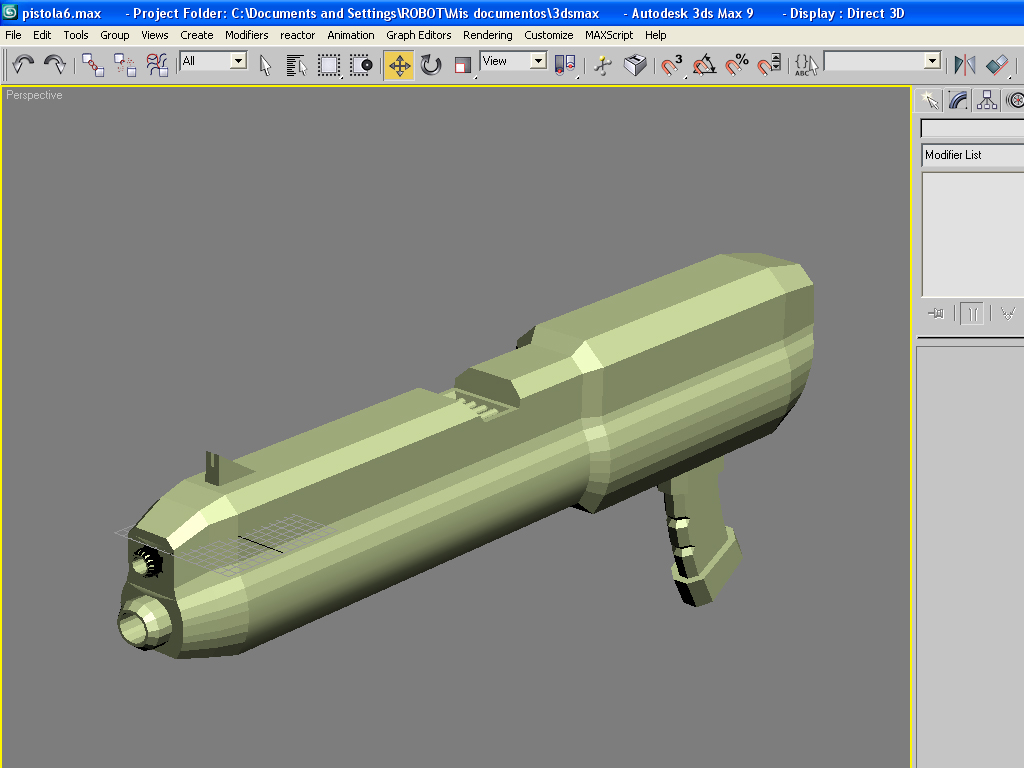The height and width of the screenshot is (768, 1024).
Task: Click the Align tool icon
Action: [997, 65]
